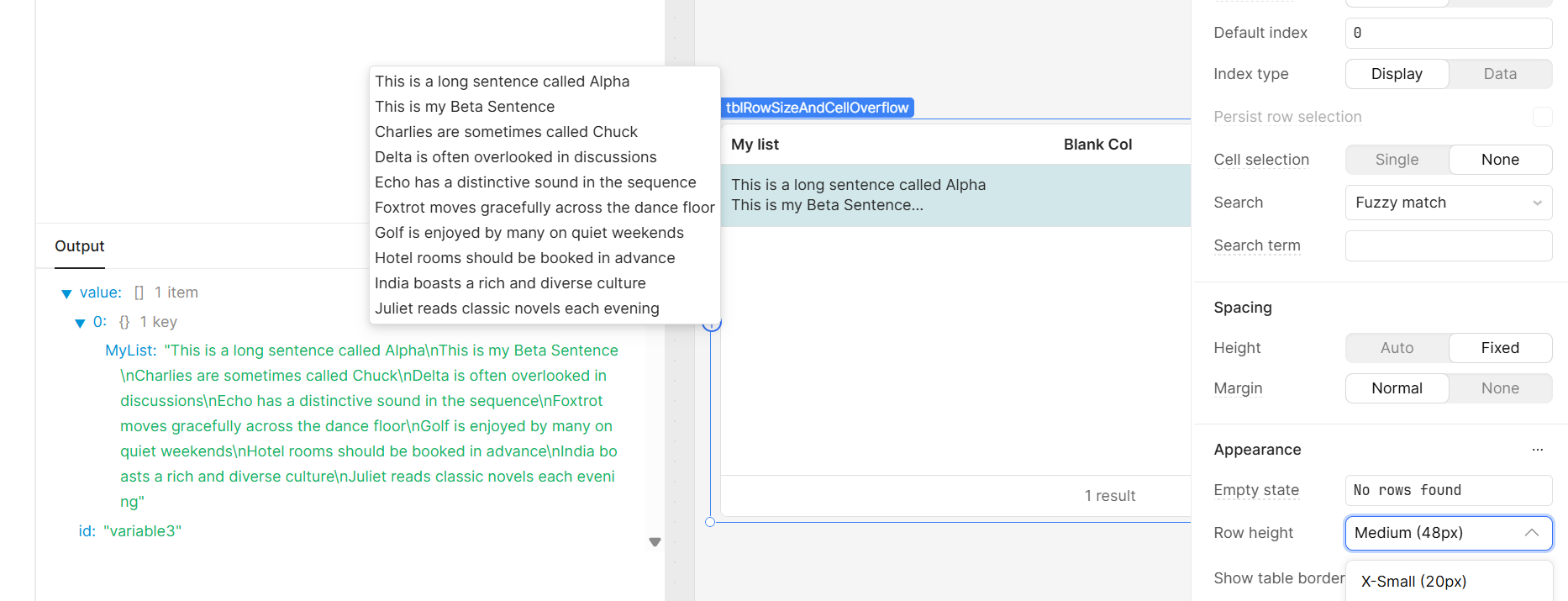Set Margin to None
This screenshot has width=1568, height=601.
(x=1499, y=388)
